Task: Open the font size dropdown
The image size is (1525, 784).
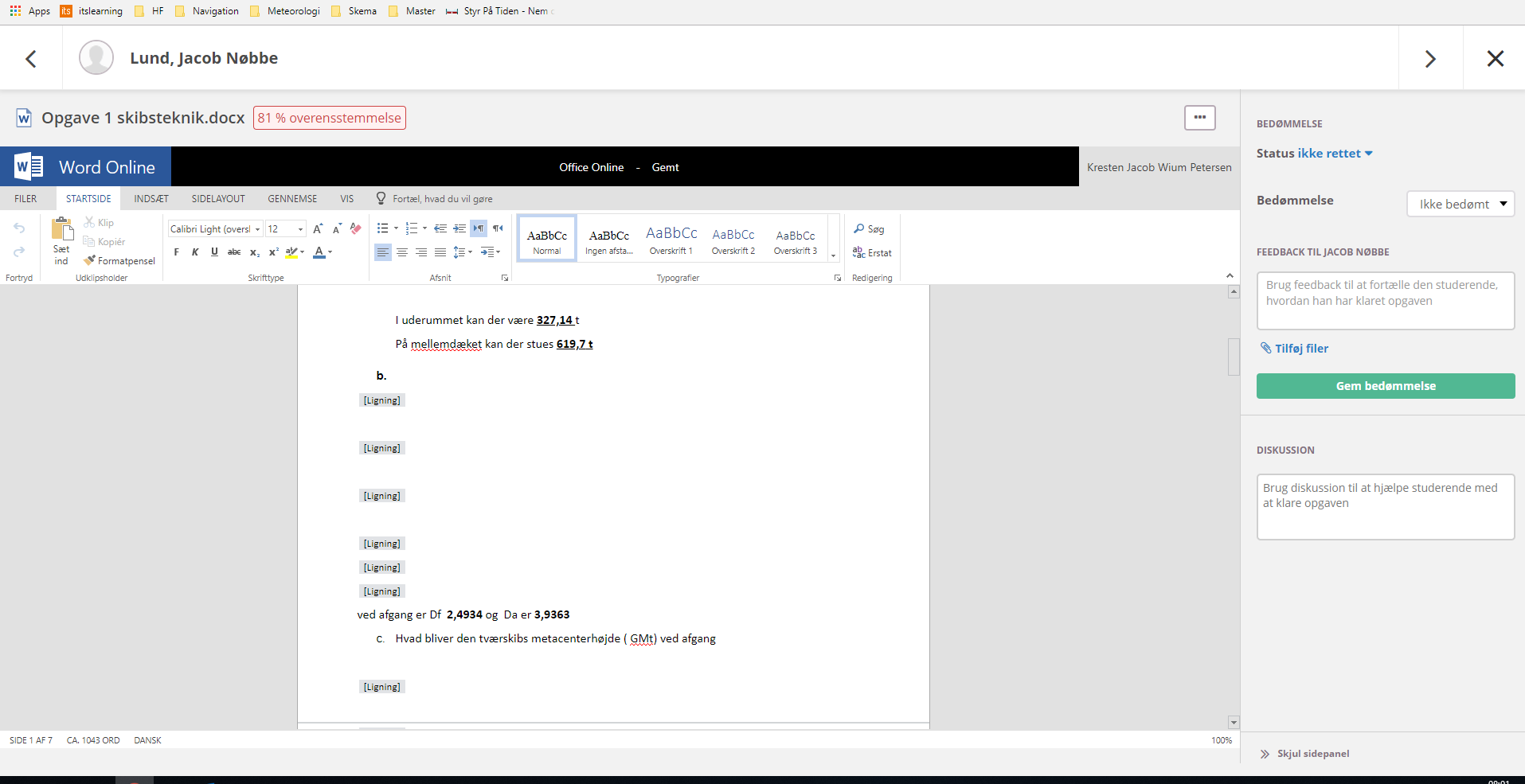Action: (x=300, y=229)
